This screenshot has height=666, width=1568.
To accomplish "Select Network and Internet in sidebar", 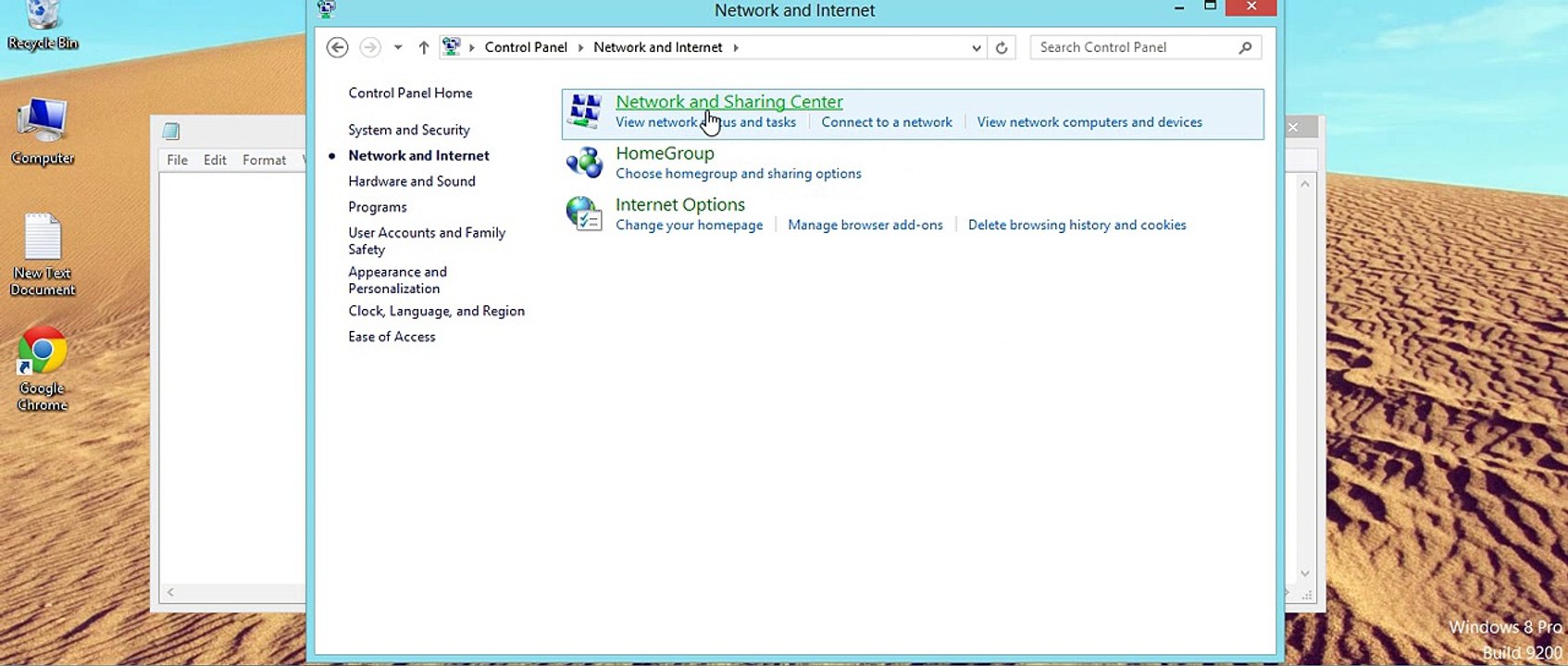I will point(418,155).
